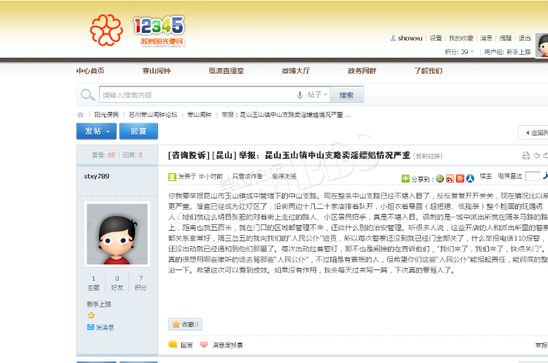Viewport: 548px width, 363px height.
Task: Expand the 积分 39 points dropdown
Action: (459, 52)
